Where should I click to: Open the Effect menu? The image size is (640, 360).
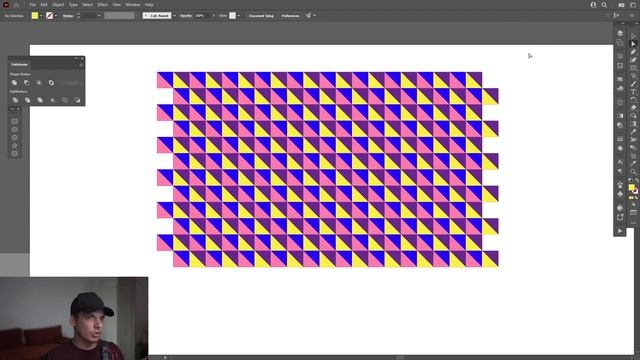(102, 5)
